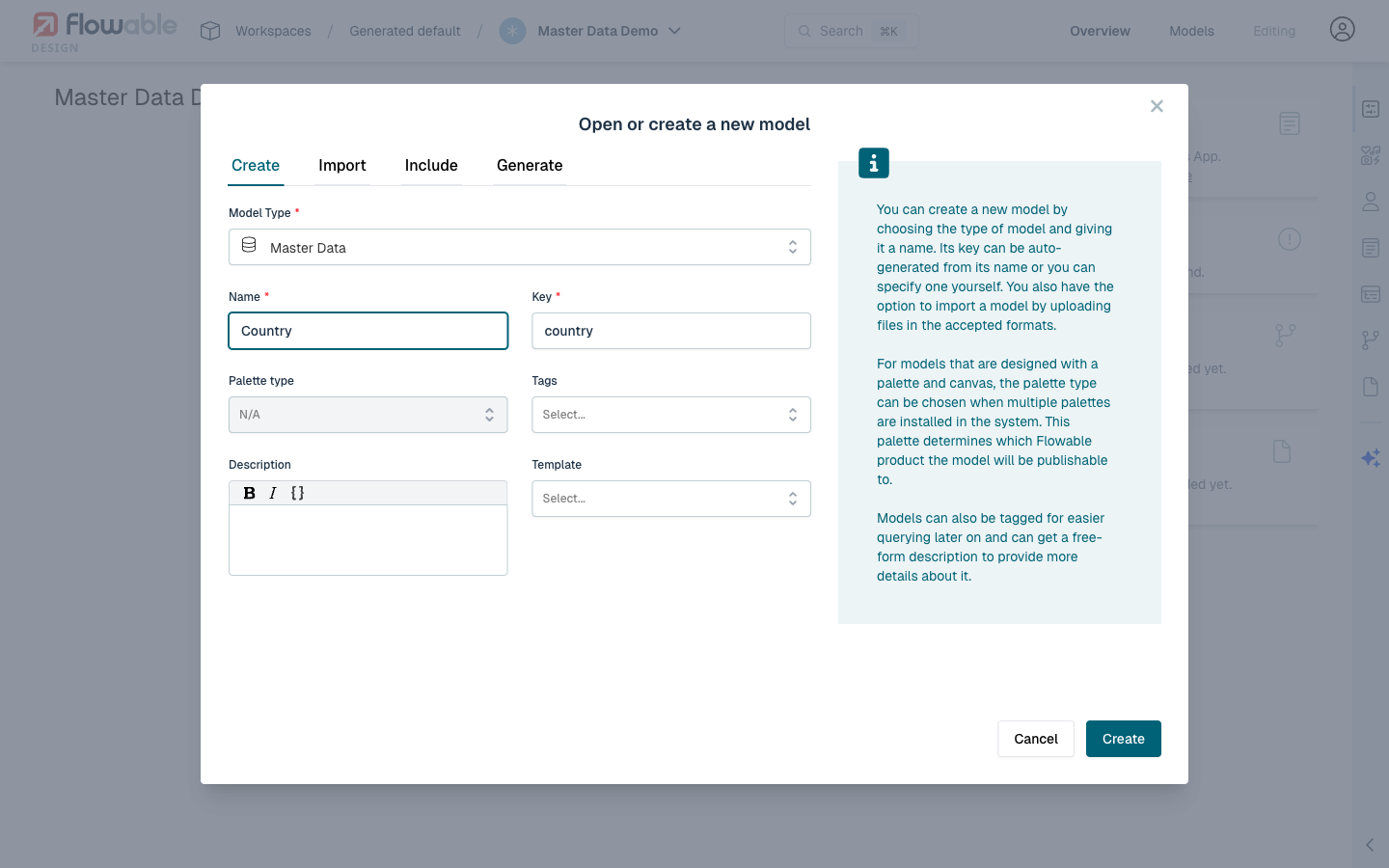Viewport: 1389px width, 868px height.
Task: Cancel the model creation dialog
Action: (x=1035, y=738)
